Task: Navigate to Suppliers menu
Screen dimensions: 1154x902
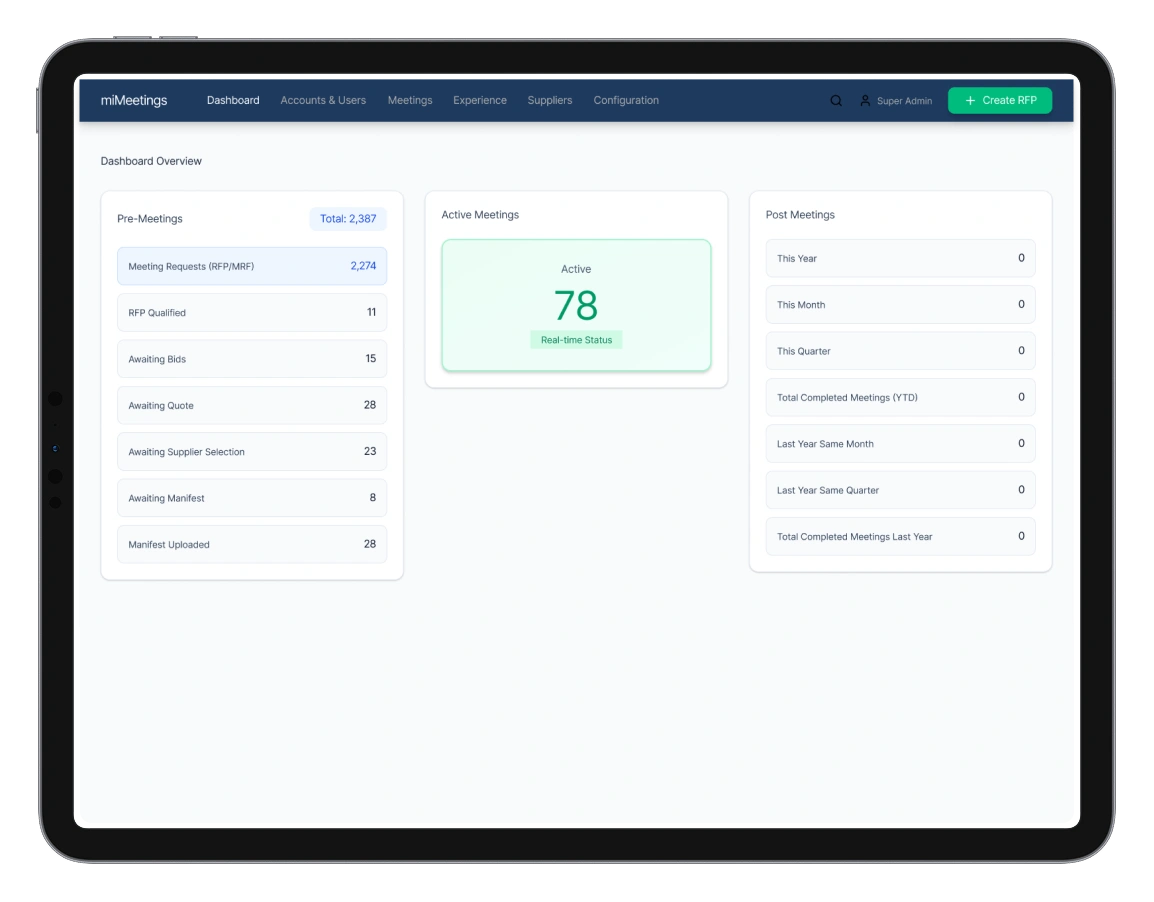Action: 550,100
